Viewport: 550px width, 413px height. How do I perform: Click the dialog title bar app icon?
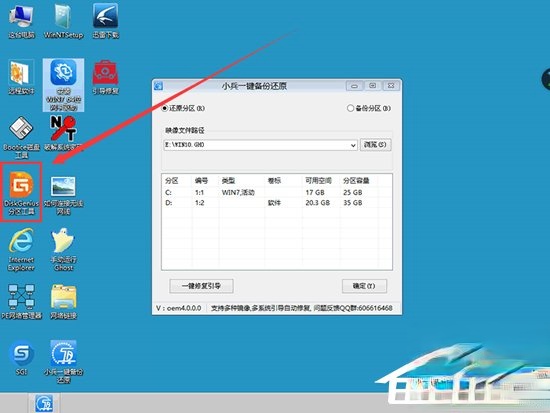[159, 86]
